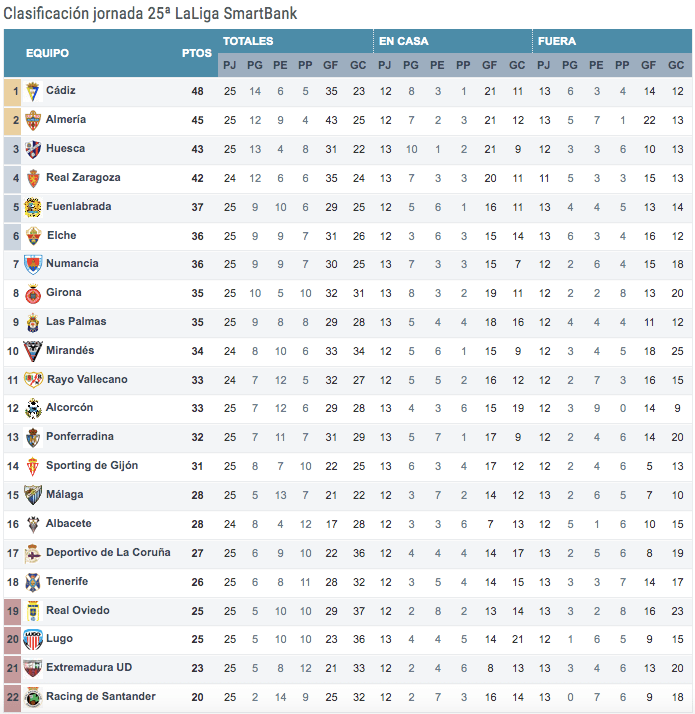Select the FUERA column group header
The width and height of the screenshot is (695, 714).
(x=557, y=41)
